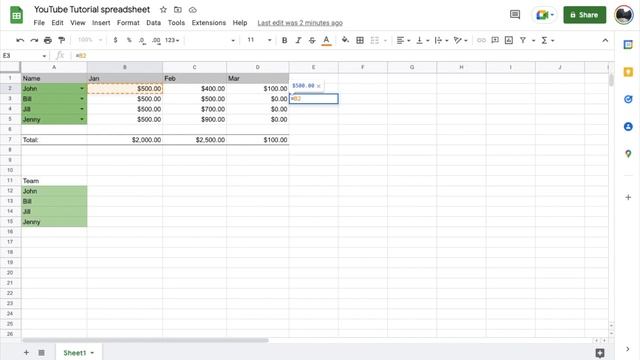Open Google Meet call button

click(544, 15)
